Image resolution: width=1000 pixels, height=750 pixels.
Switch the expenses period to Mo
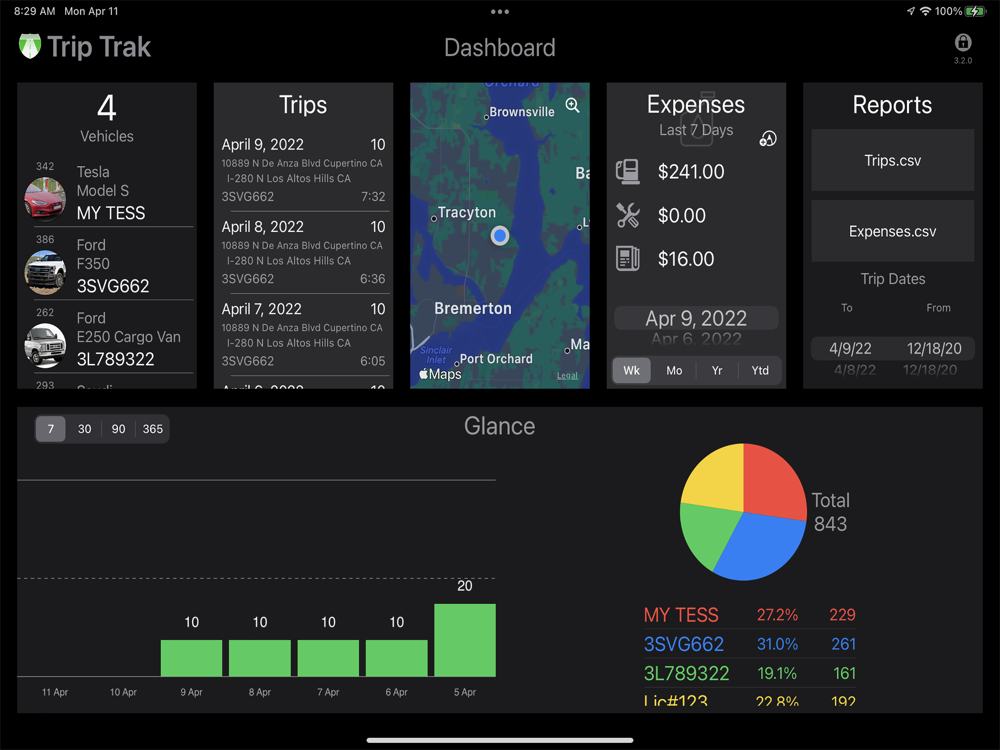pyautogui.click(x=674, y=371)
